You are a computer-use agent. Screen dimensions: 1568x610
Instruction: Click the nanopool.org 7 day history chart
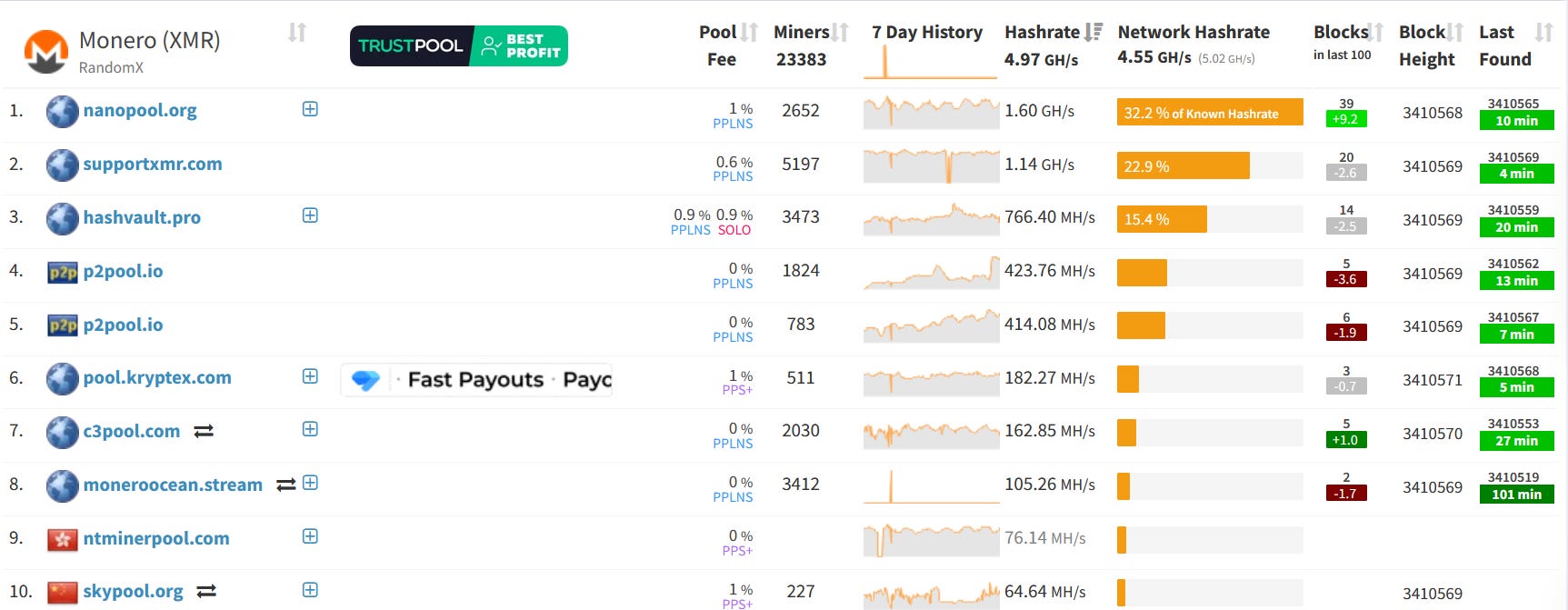point(931,112)
